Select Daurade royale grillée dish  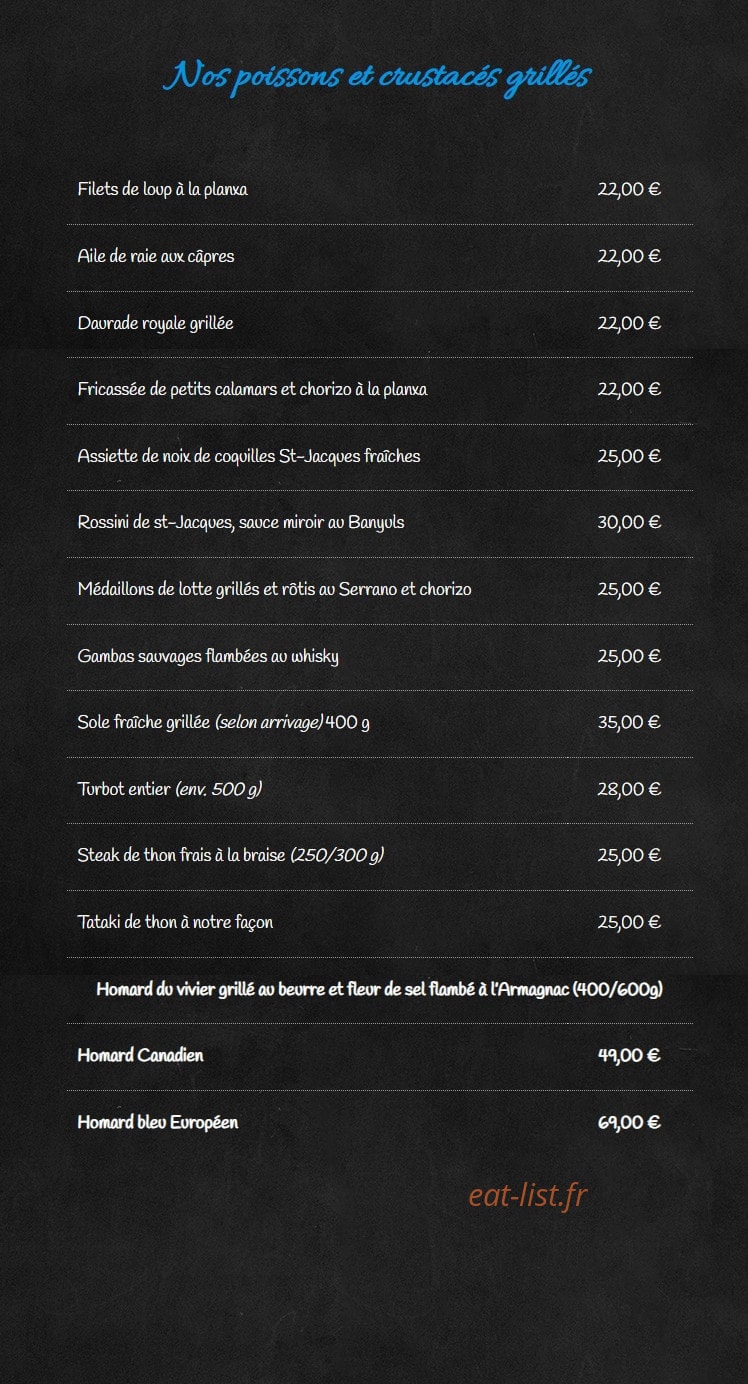(156, 323)
